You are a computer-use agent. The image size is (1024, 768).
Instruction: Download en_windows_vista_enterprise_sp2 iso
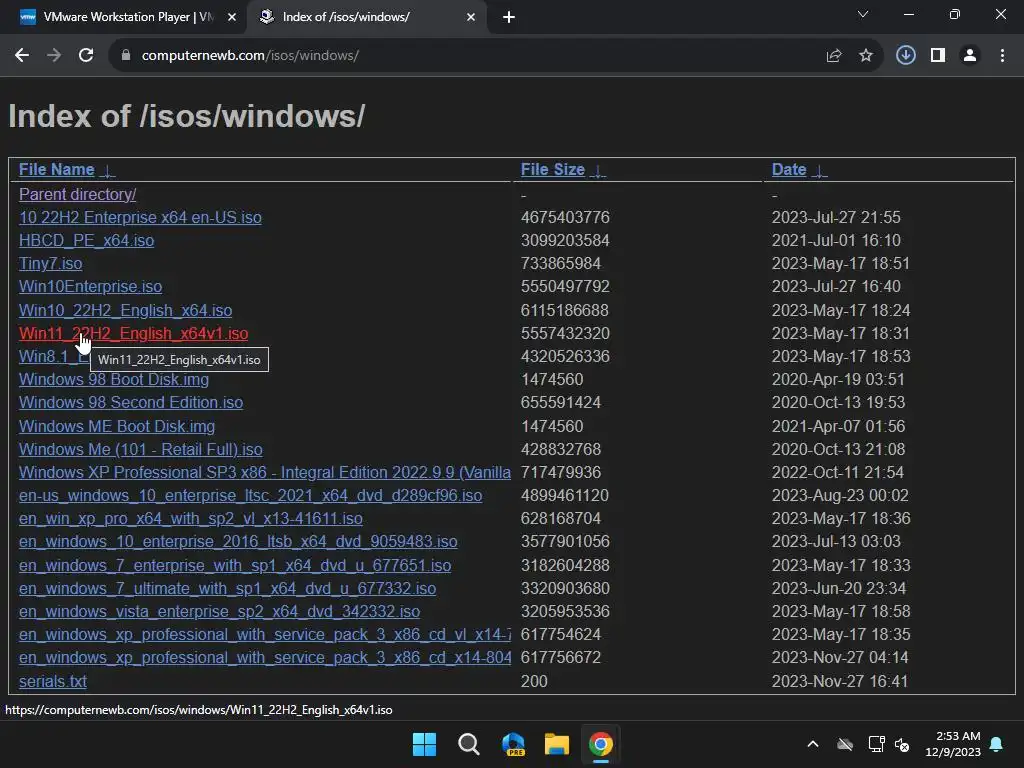[219, 612]
